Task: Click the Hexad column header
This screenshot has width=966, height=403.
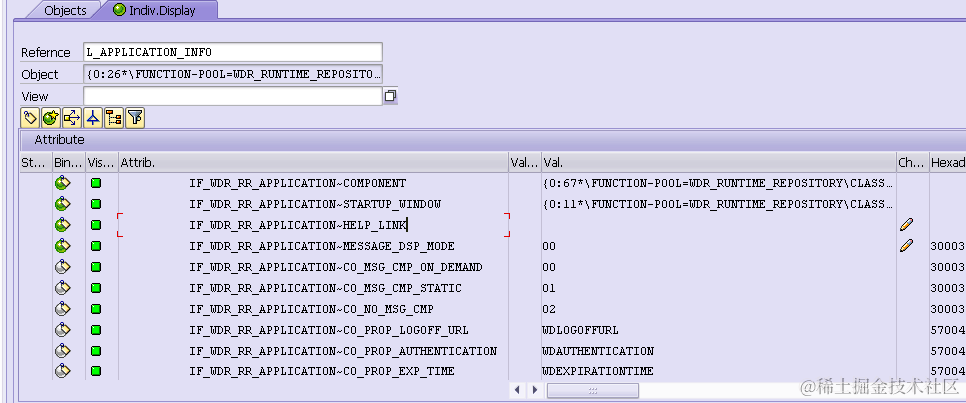Action: [x=948, y=163]
